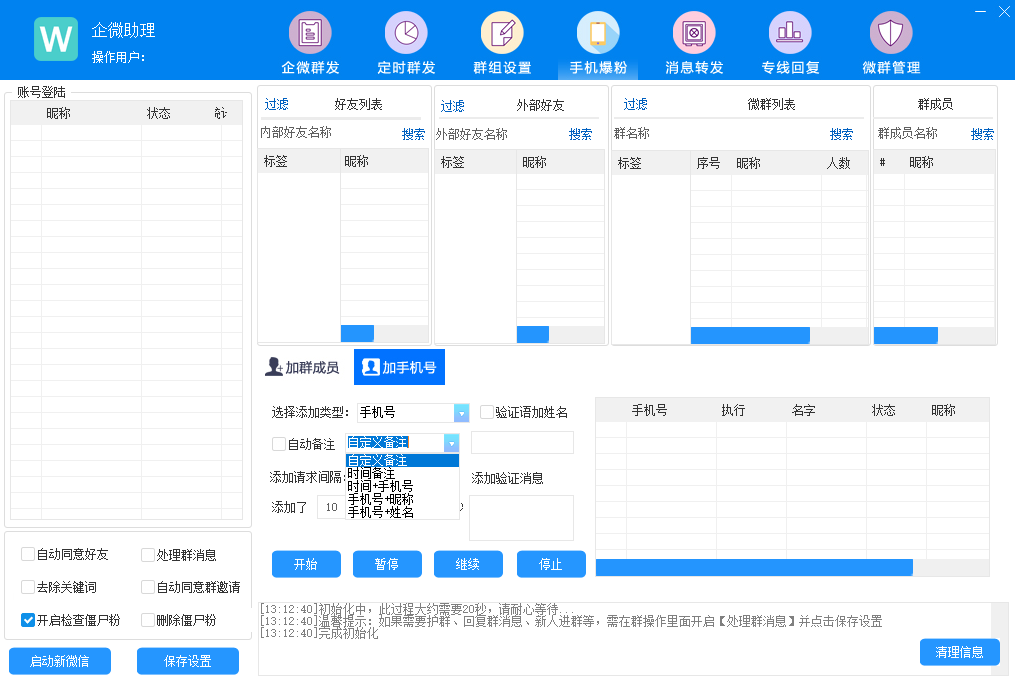This screenshot has height=685, width=1015.
Task: Uncheck the 开启检查僵尸粉 checkbox
Action: (x=28, y=620)
